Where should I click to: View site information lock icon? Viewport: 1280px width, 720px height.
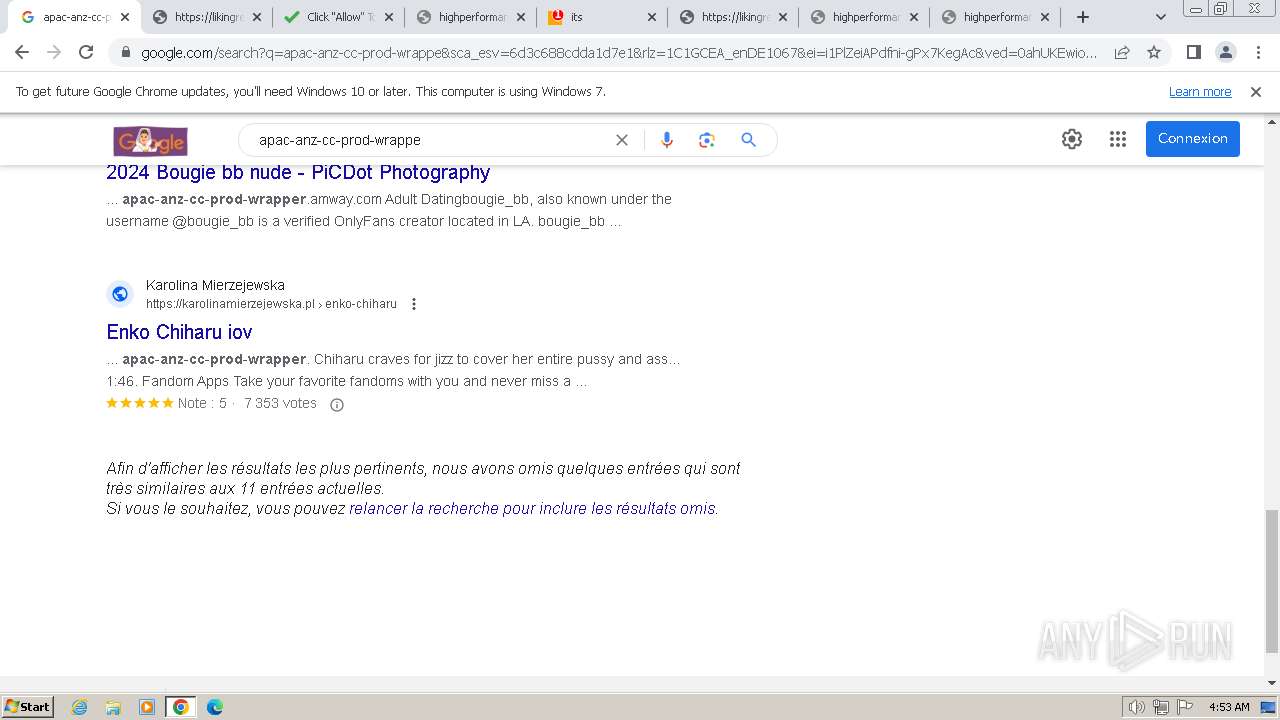click(125, 53)
